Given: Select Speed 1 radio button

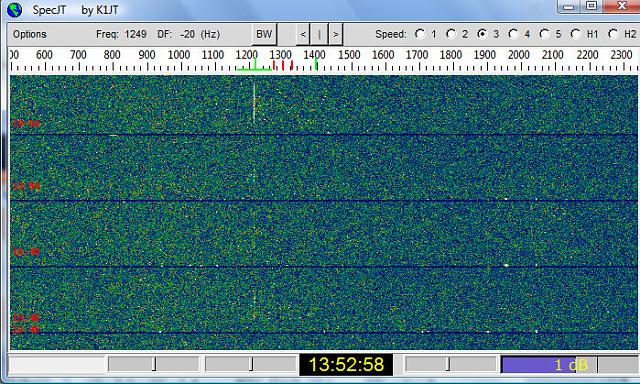Looking at the screenshot, I should click(x=420, y=34).
